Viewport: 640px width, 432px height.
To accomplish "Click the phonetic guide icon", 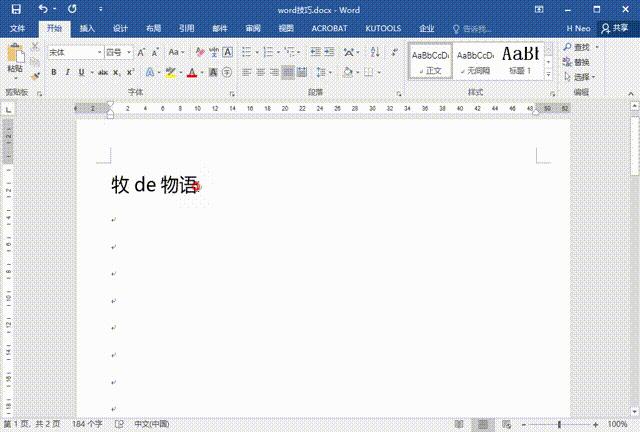I will coord(213,52).
